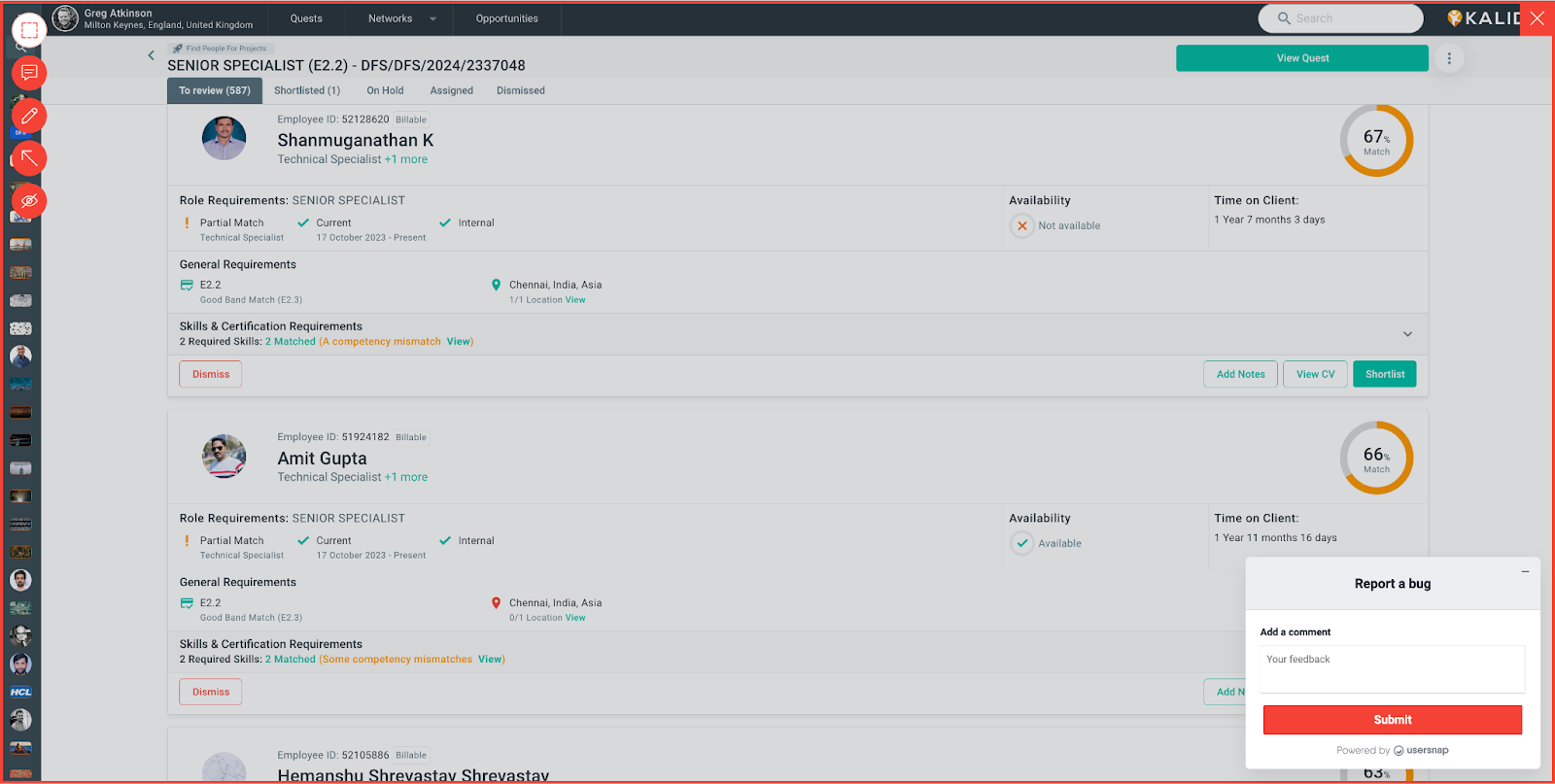Click the 'Your feedback' comment field
Image resolution: width=1555 pixels, height=784 pixels.
click(x=1392, y=669)
